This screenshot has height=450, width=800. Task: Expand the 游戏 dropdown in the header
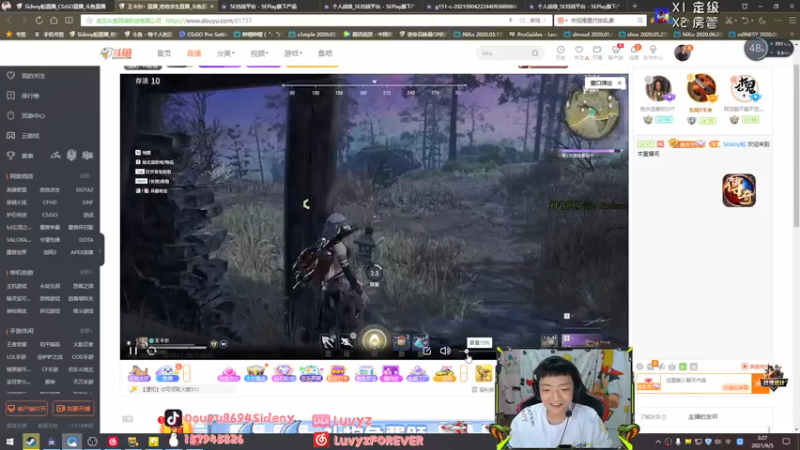(x=293, y=53)
